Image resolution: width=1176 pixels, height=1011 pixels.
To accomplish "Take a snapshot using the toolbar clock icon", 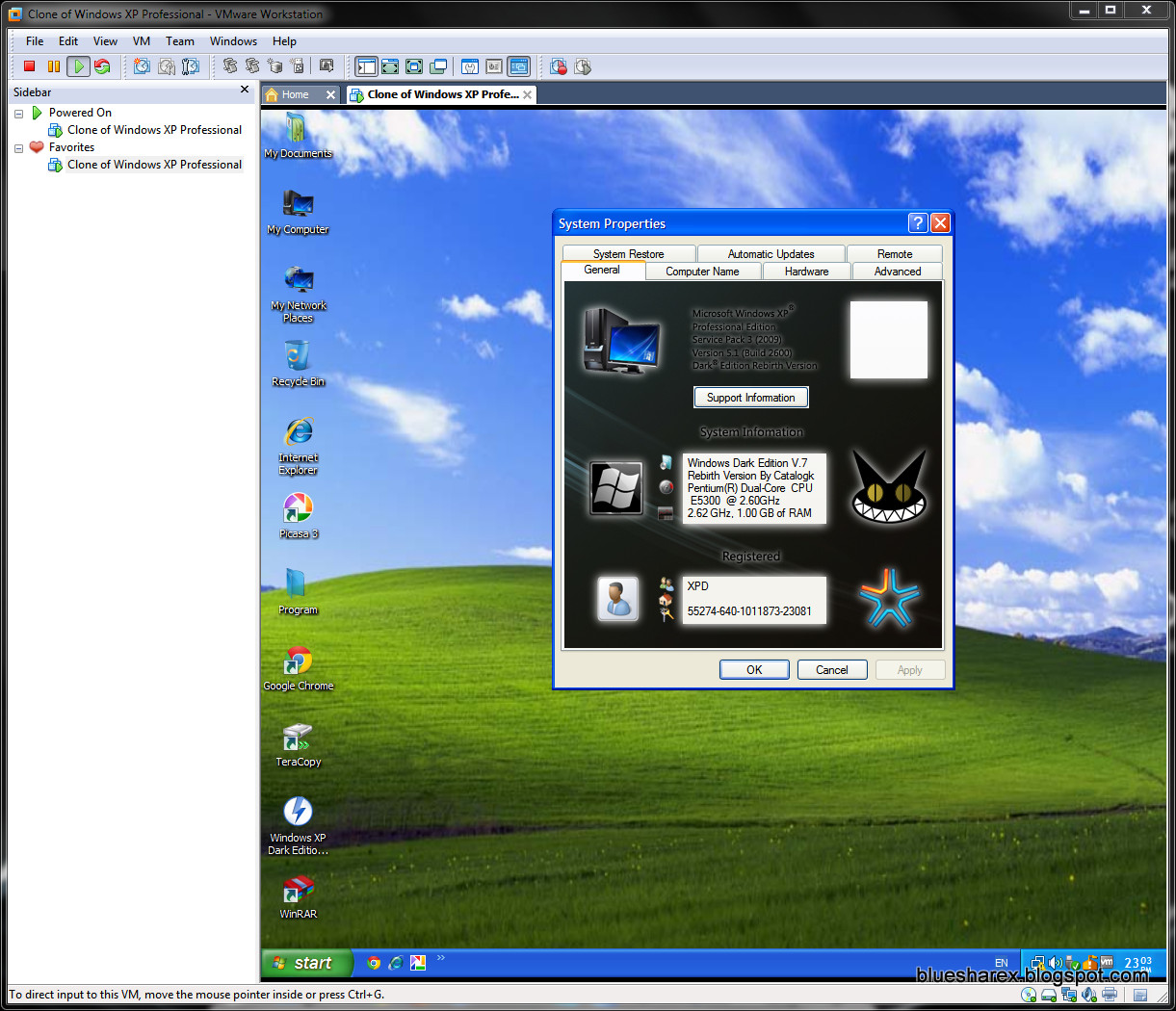I will (x=143, y=66).
